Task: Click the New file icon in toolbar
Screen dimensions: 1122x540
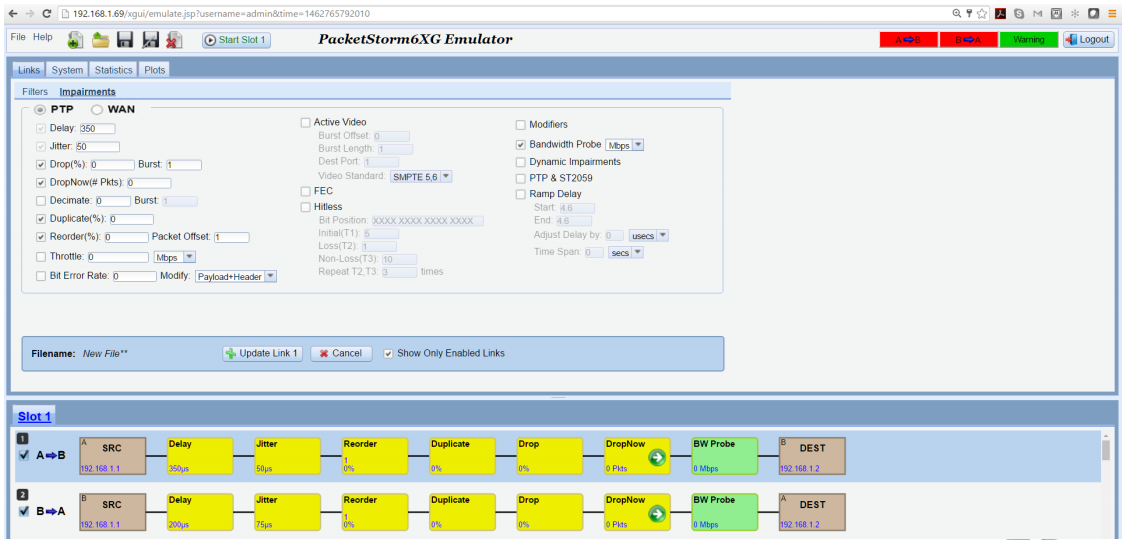Action: pyautogui.click(x=75, y=40)
